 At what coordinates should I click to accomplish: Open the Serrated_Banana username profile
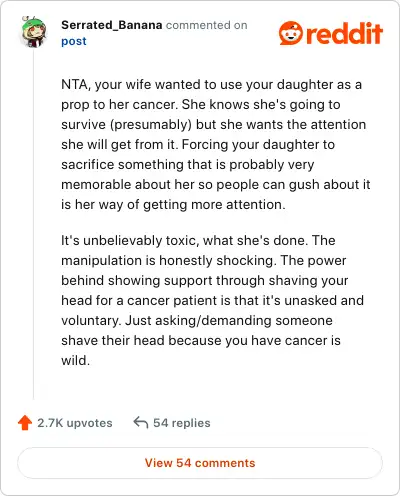pos(112,25)
